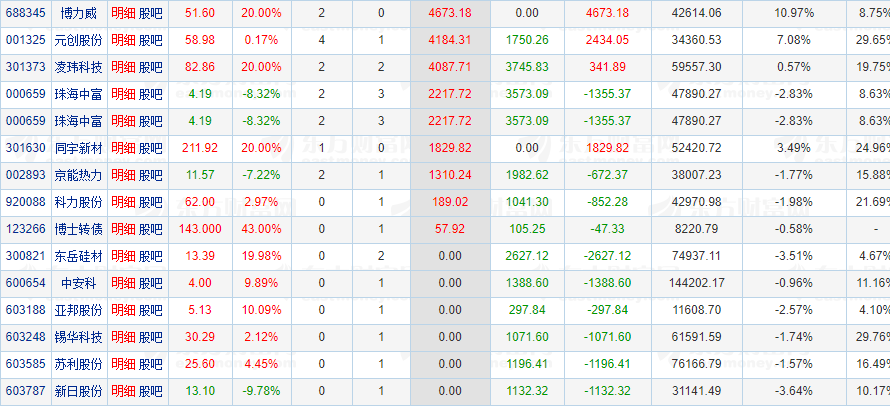
Task: Open 明细 for 锡华科技
Action: click(x=123, y=337)
